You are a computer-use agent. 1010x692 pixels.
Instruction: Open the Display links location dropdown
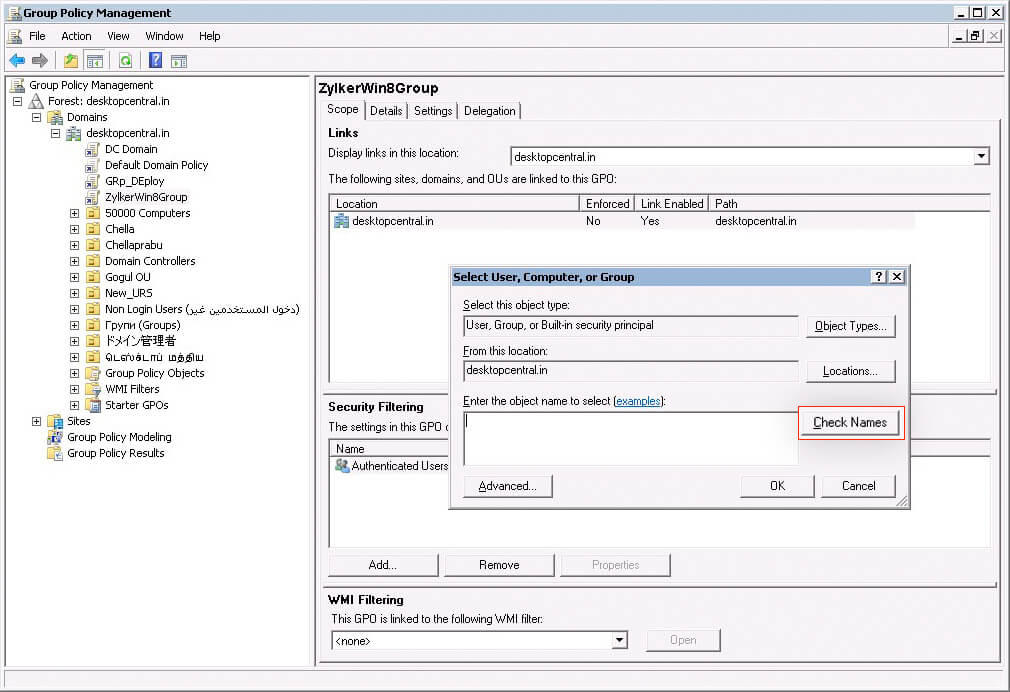tap(981, 155)
